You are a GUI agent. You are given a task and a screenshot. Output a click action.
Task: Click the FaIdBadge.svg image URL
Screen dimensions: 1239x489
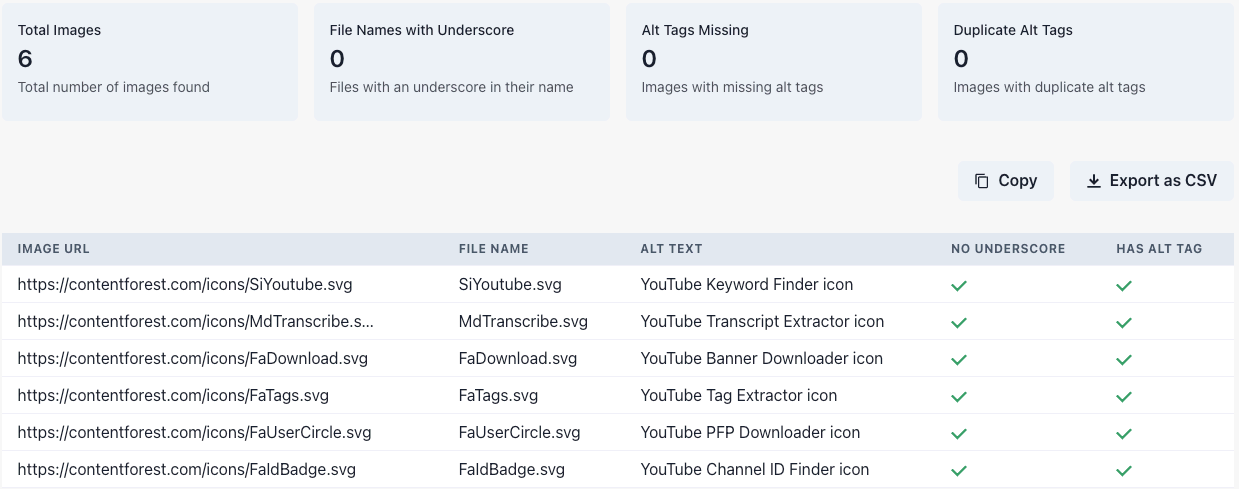point(187,470)
